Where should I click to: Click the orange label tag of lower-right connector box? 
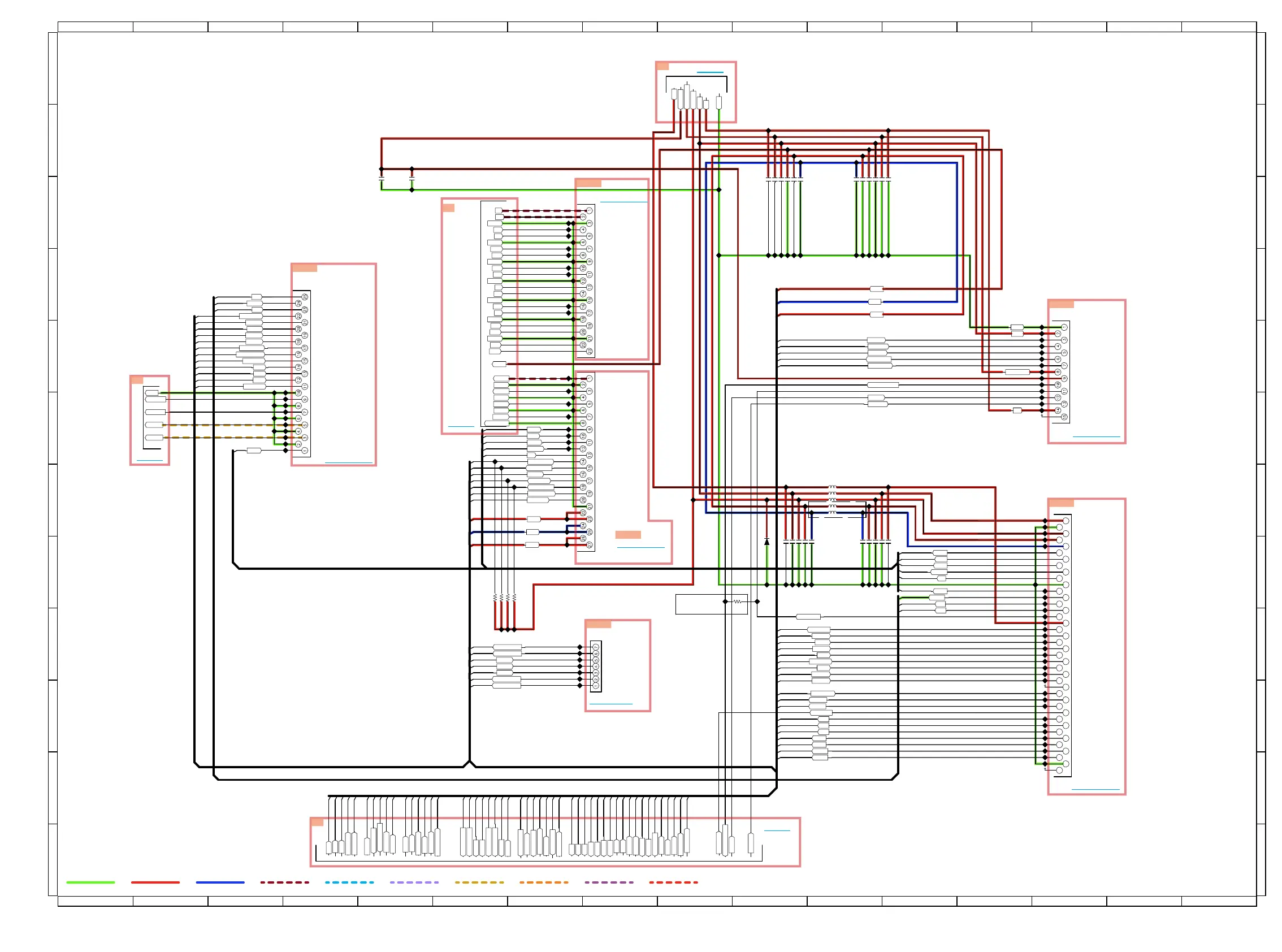(1061, 503)
